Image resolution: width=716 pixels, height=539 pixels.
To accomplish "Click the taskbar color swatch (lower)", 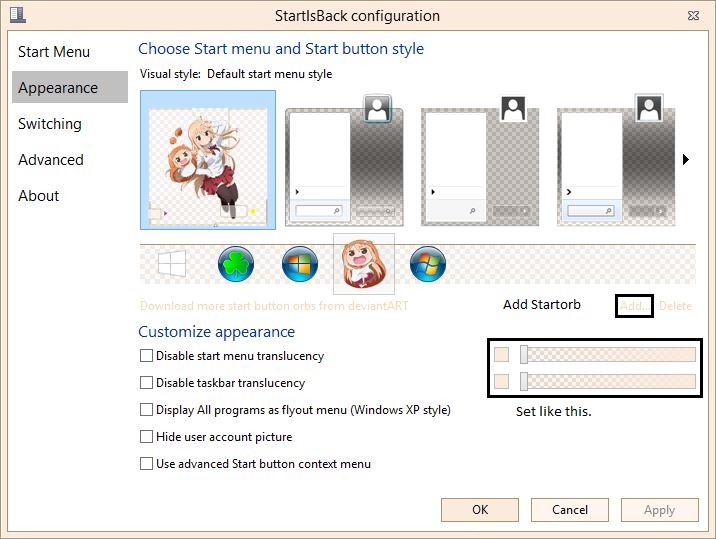I will coord(501,381).
